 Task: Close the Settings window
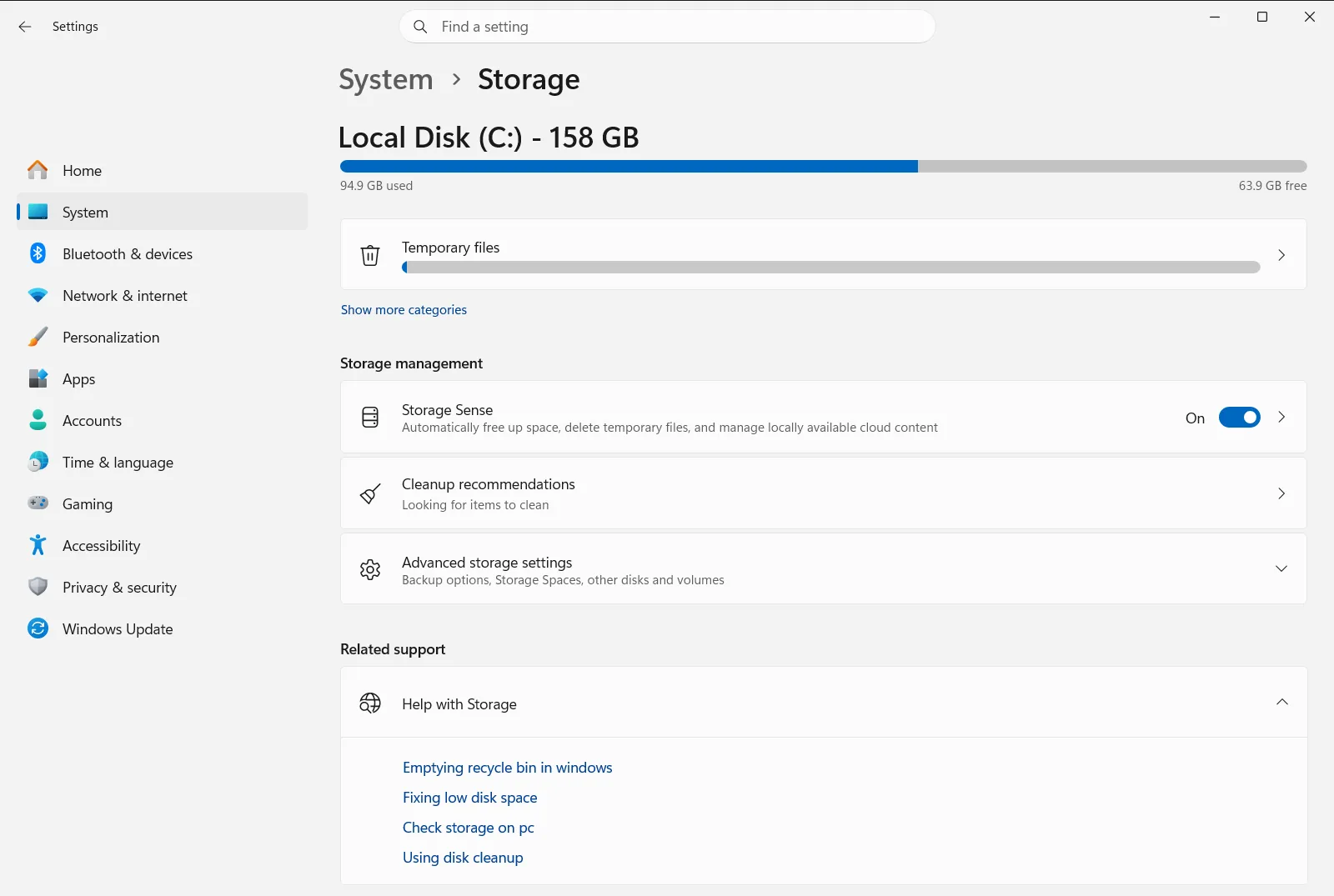(1310, 17)
